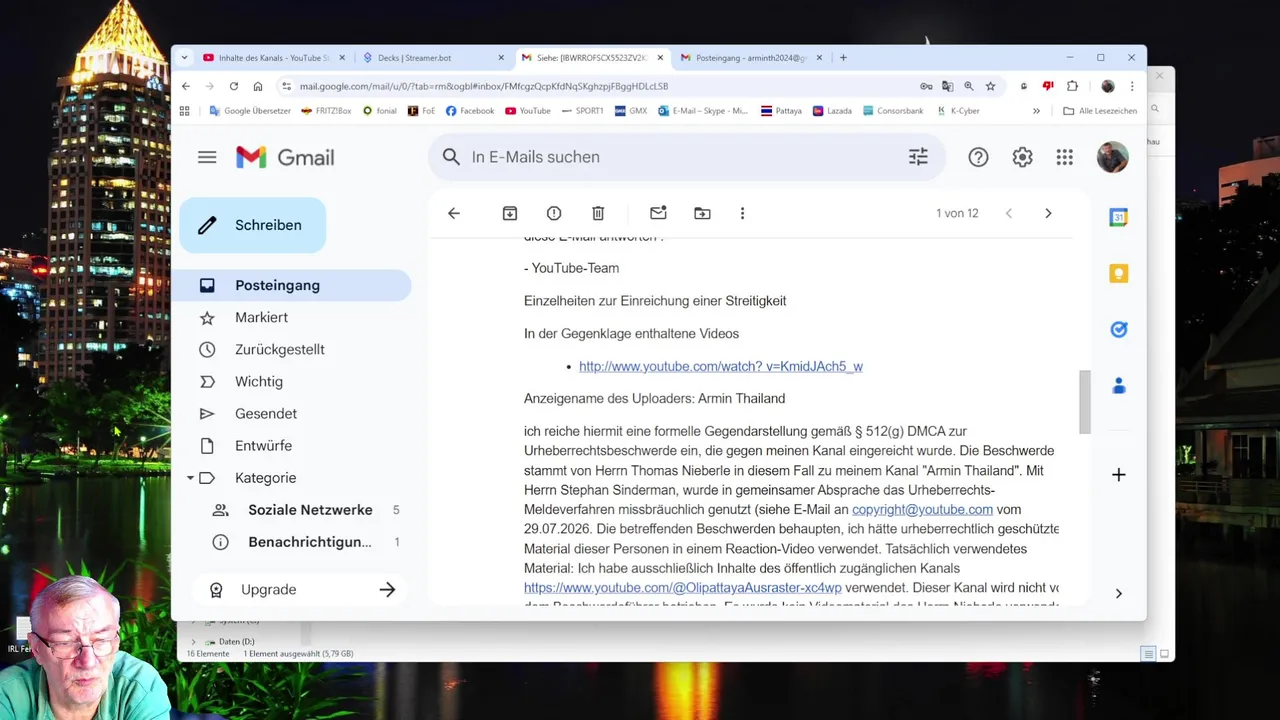Mark email as unread
1280x720 pixels.
click(x=658, y=213)
